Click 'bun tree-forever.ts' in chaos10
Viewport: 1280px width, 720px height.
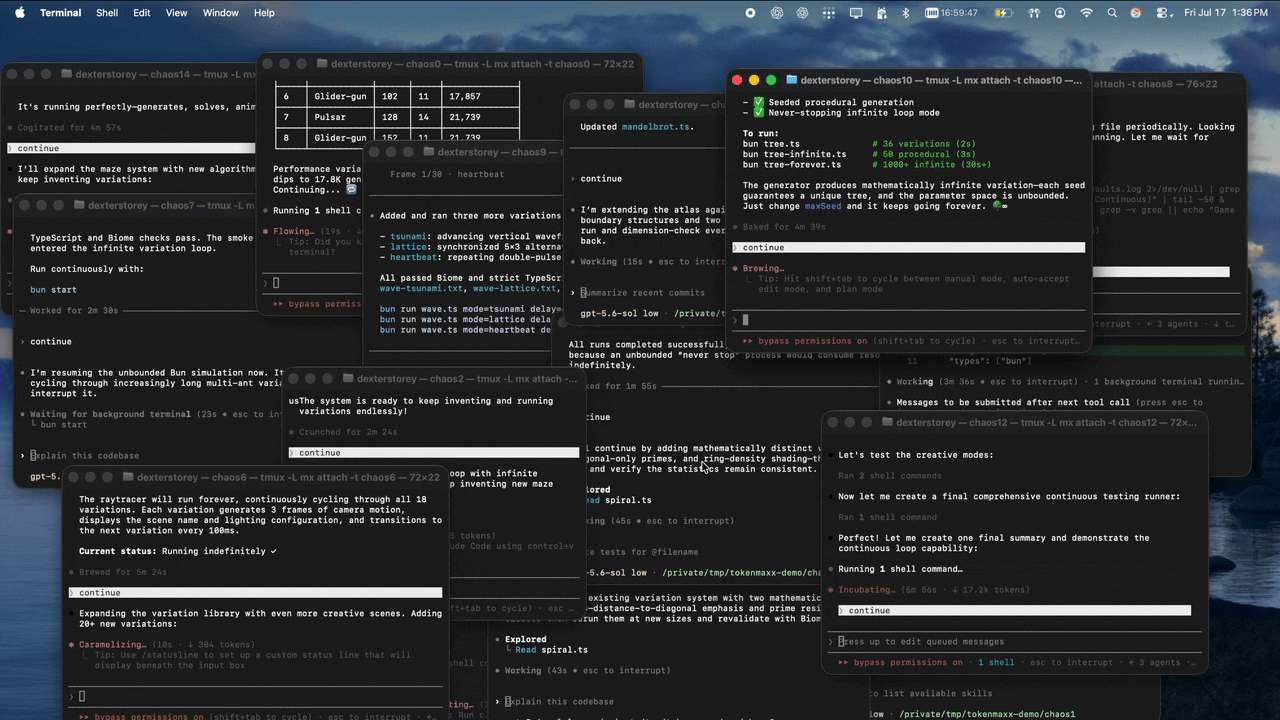[792, 165]
